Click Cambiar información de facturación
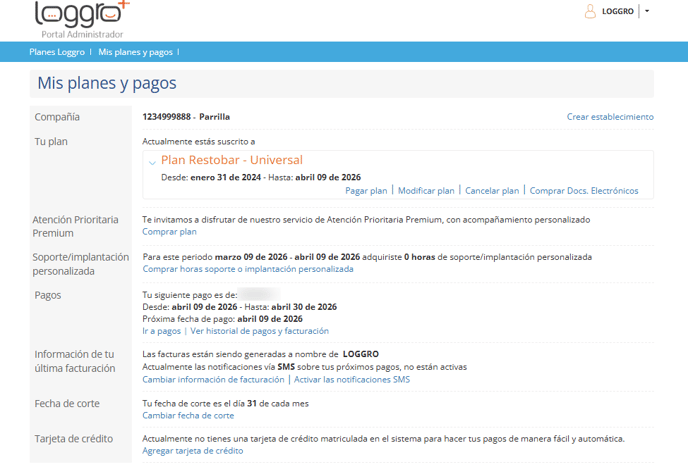688x474 pixels. pyautogui.click(x=213, y=380)
